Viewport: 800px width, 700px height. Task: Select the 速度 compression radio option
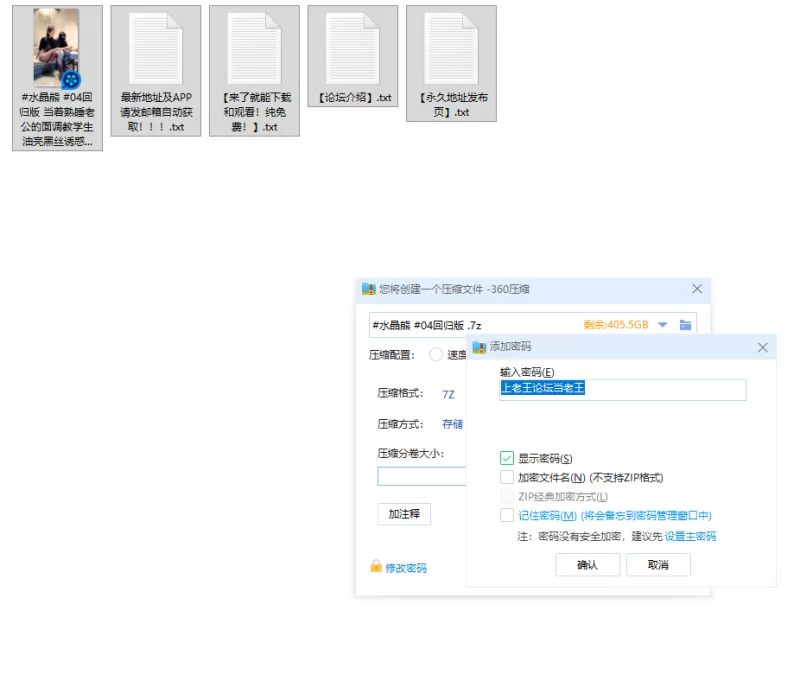coord(436,354)
